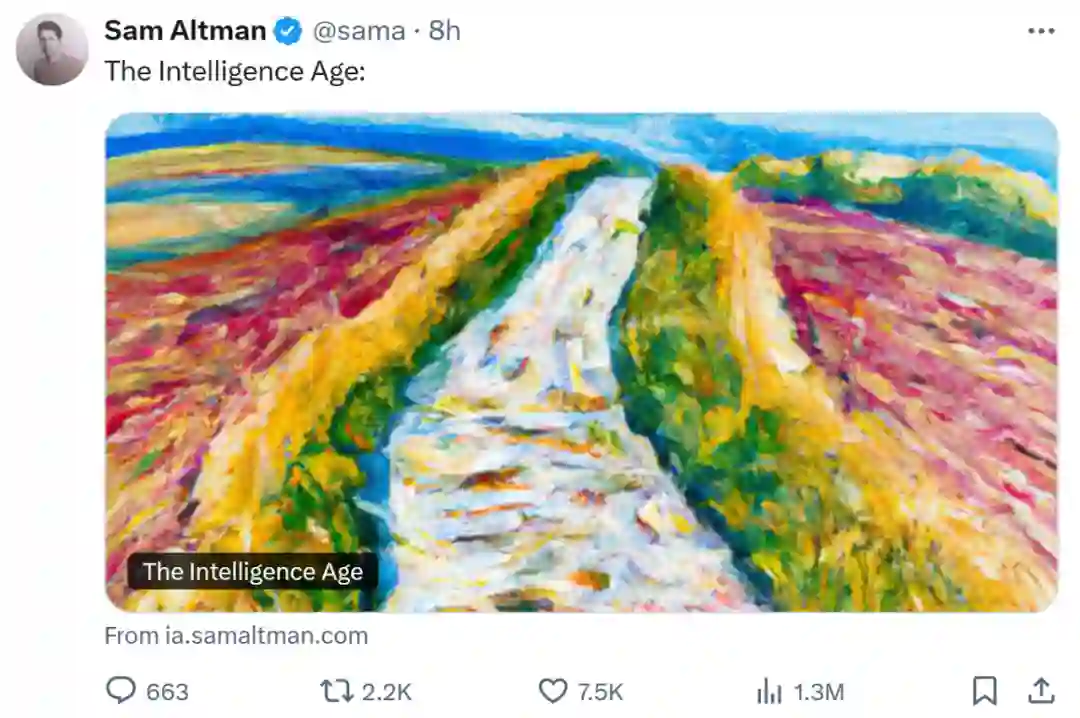1080x718 pixels.
Task: Click the 8h timestamp
Action: [x=445, y=31]
